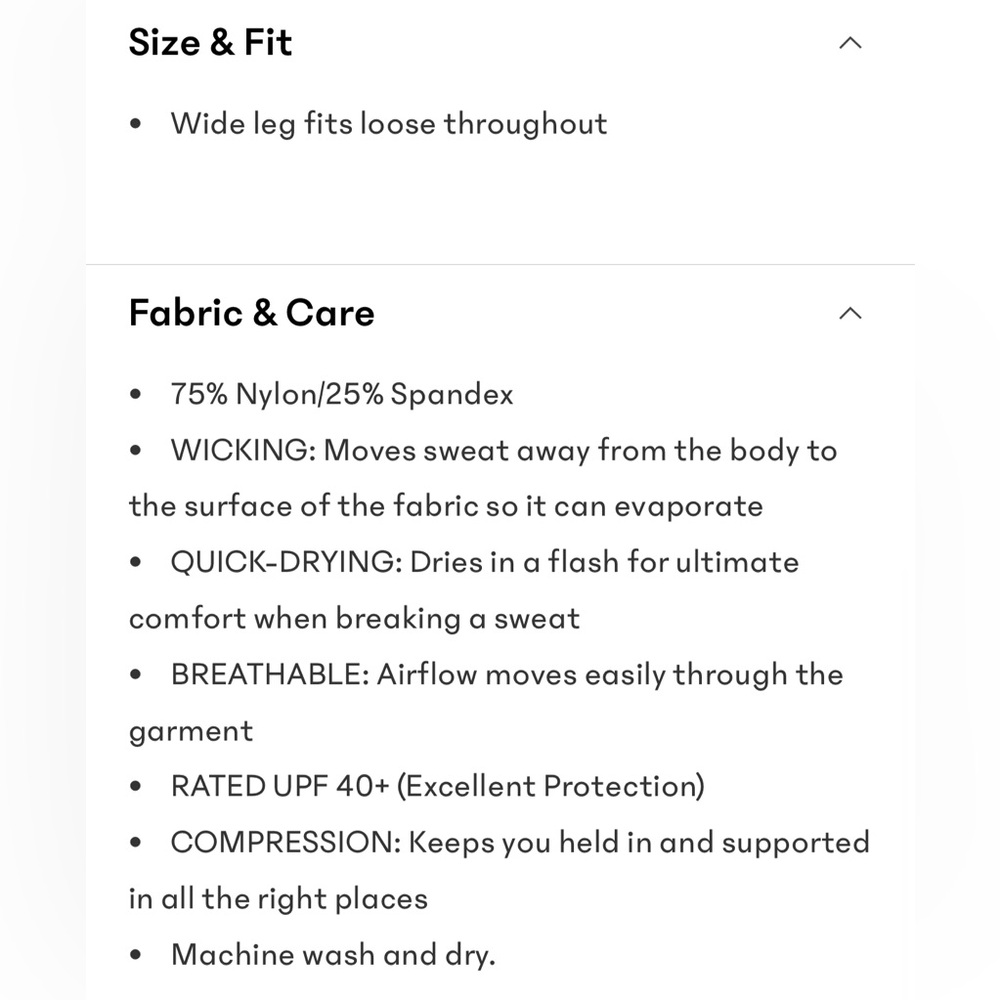The image size is (1000, 1000).
Task: Click the COMPRESSION feature line
Action: click(499, 871)
